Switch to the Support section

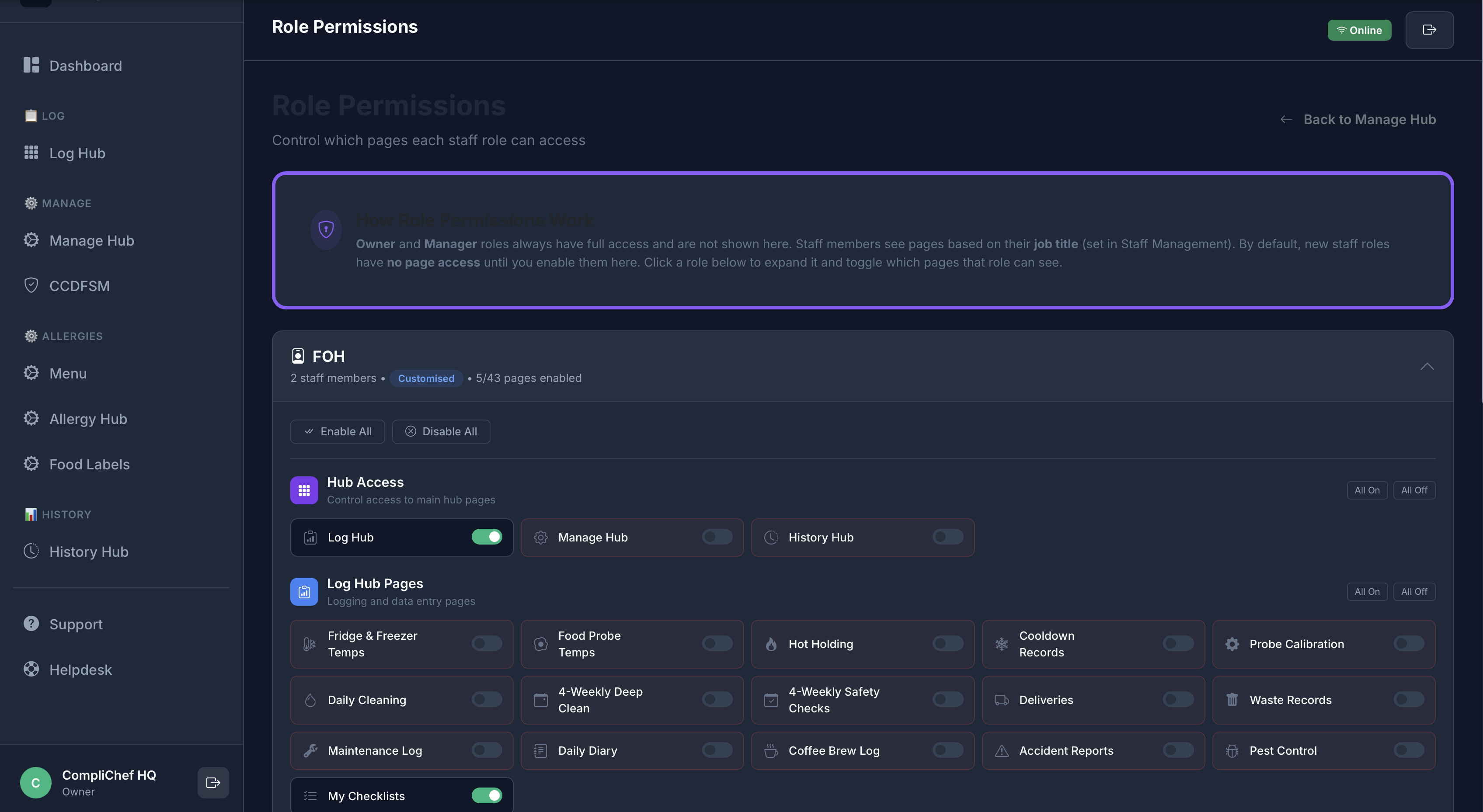(x=75, y=624)
